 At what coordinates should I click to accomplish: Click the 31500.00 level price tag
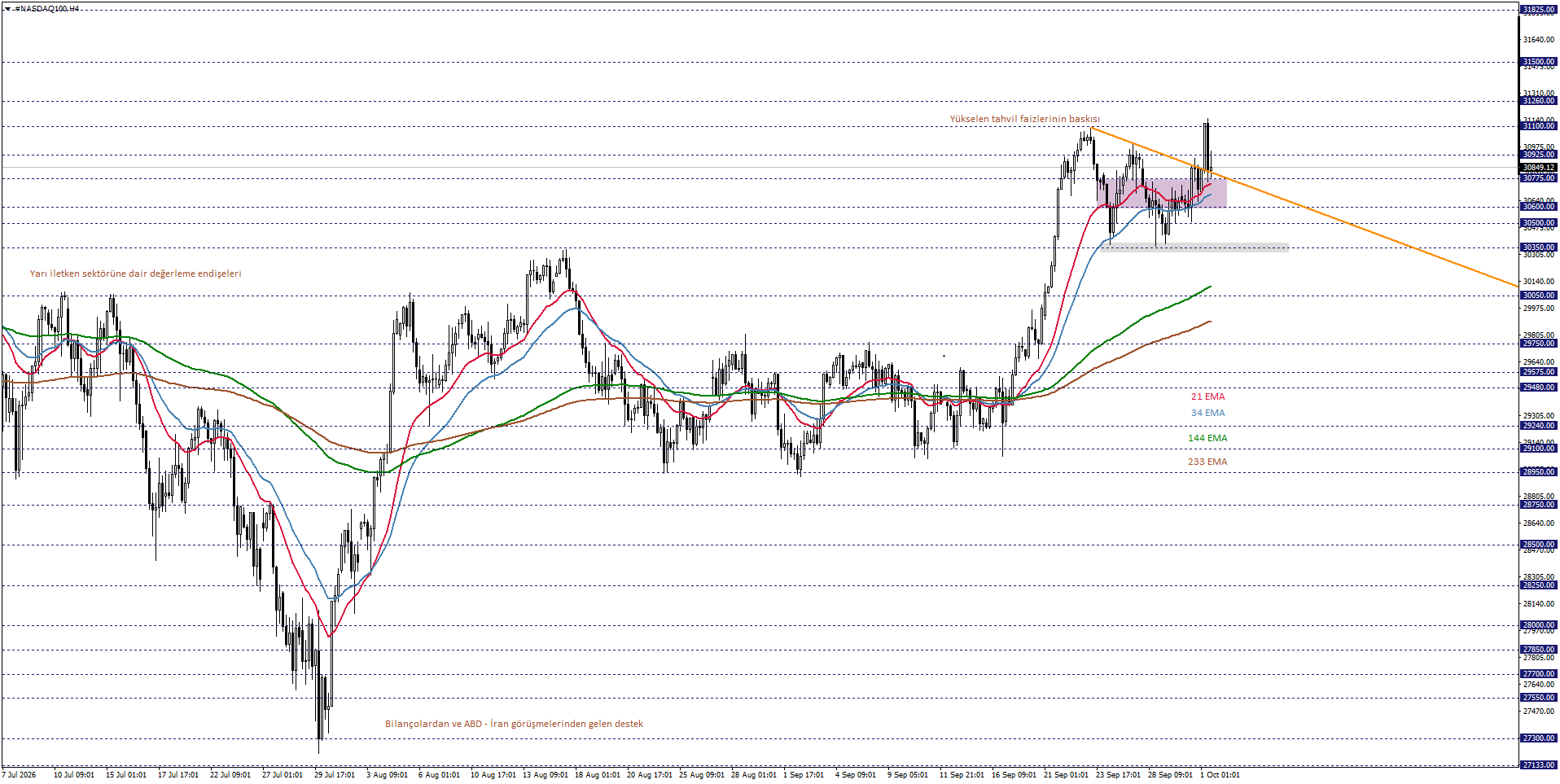click(x=1538, y=62)
